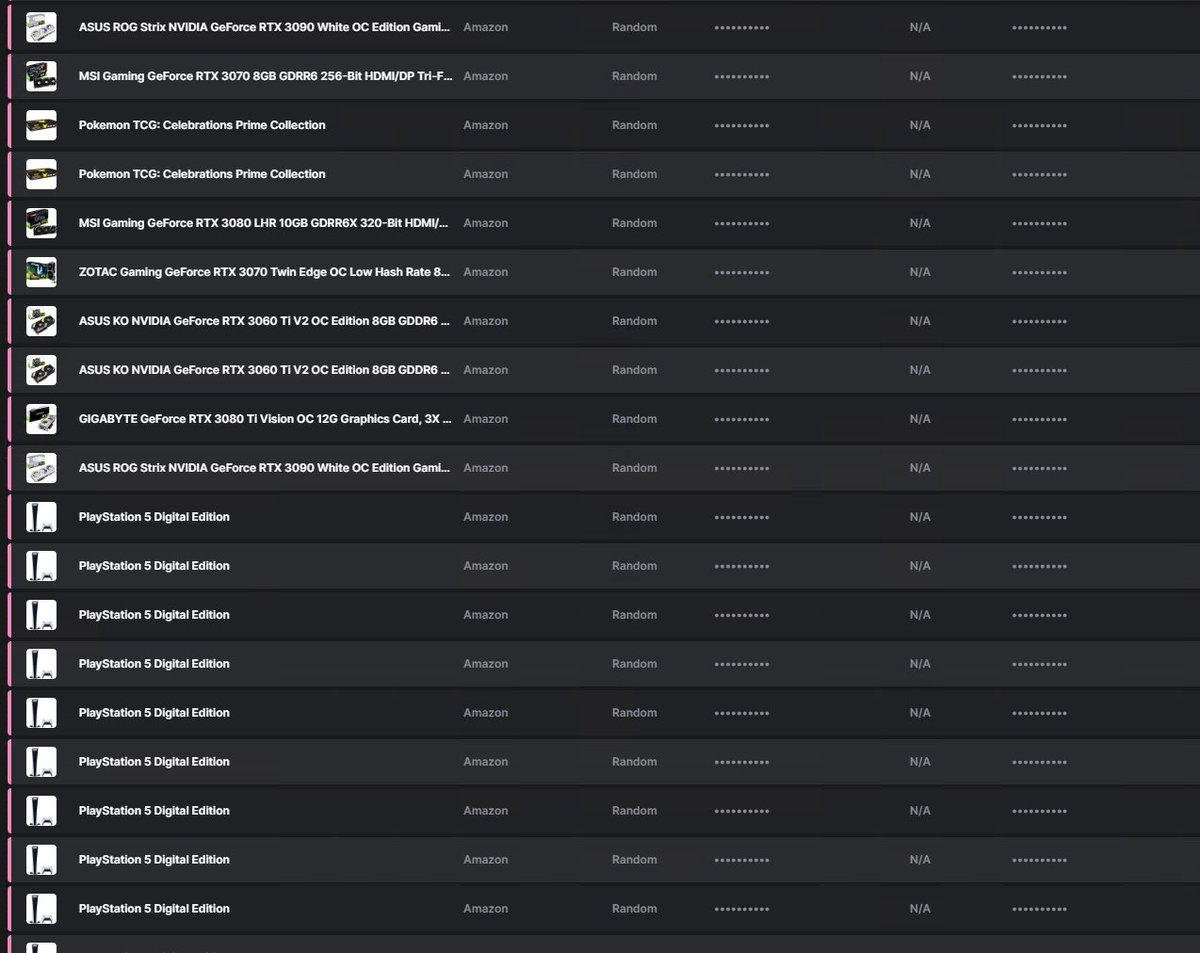Click masked value right of N/A in GIGABYTE row
Screen dimensions: 1200x953
[x=1039, y=420]
